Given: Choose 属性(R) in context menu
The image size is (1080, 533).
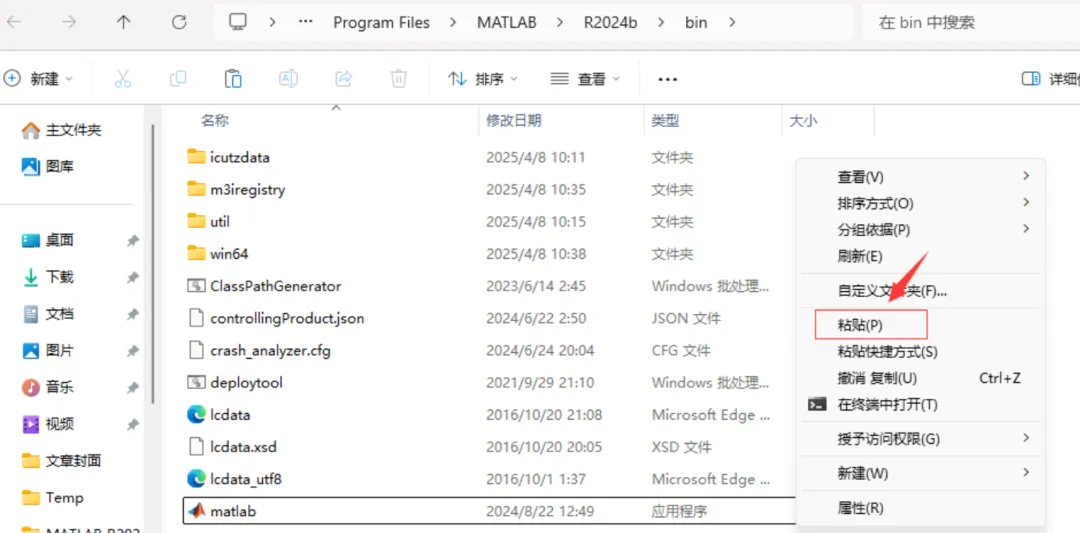Looking at the screenshot, I should [920, 508].
